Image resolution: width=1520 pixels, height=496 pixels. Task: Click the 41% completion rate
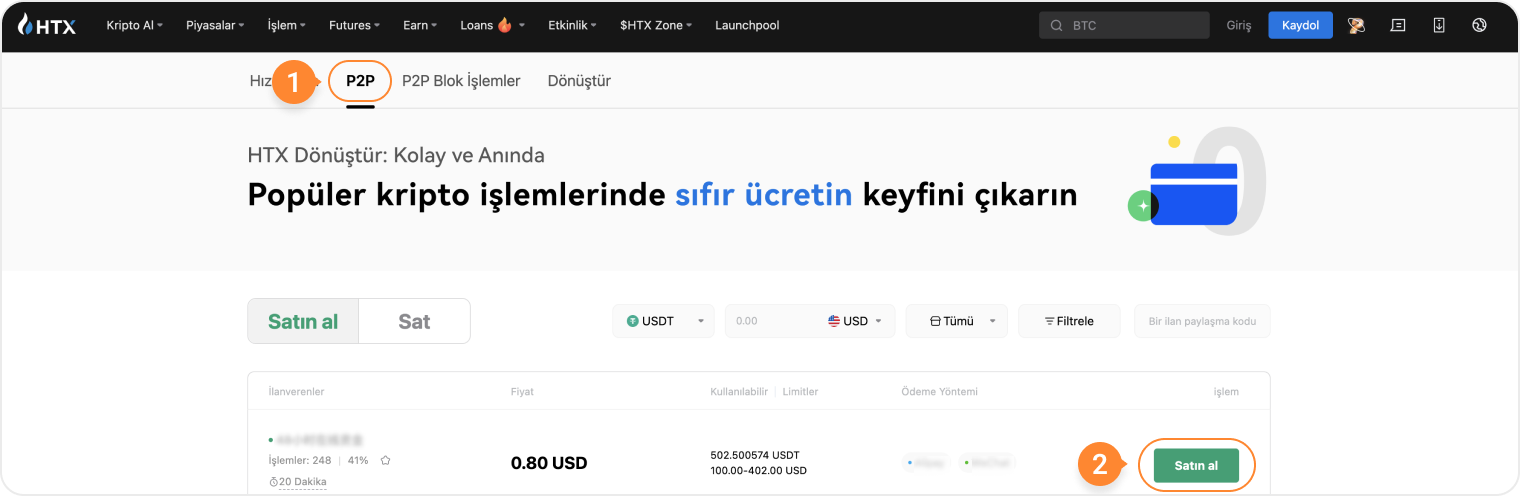tap(358, 460)
